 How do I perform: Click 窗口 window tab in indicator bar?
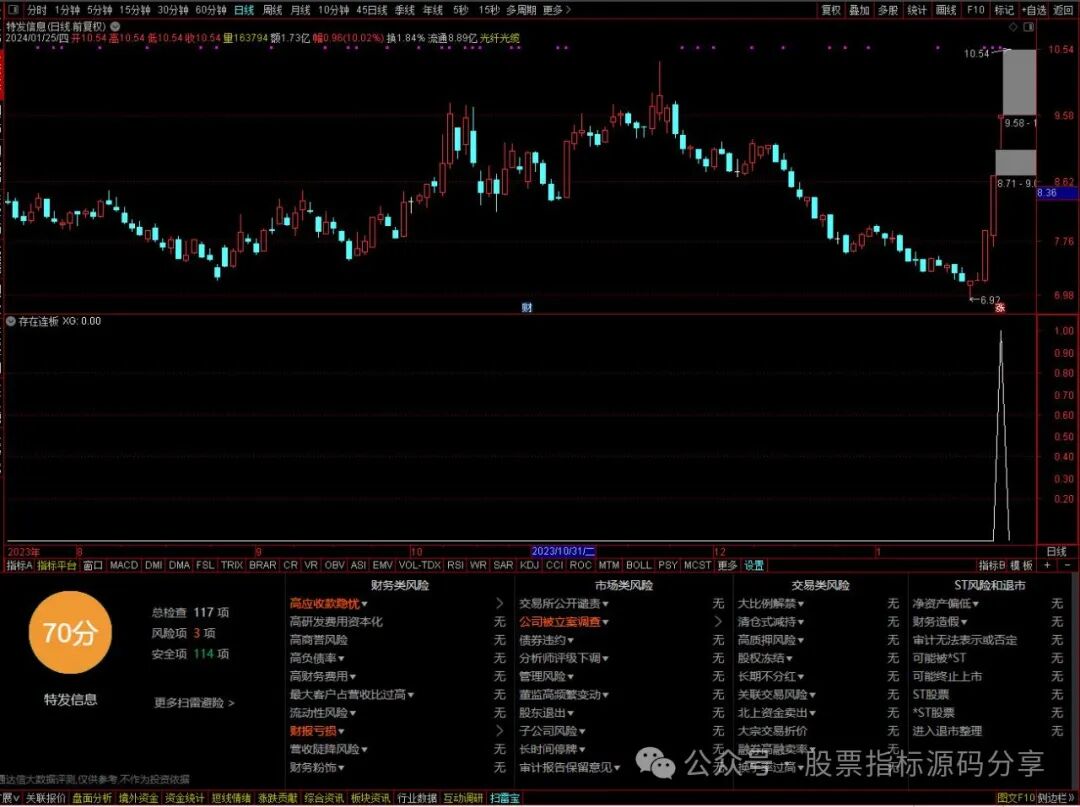[93, 565]
